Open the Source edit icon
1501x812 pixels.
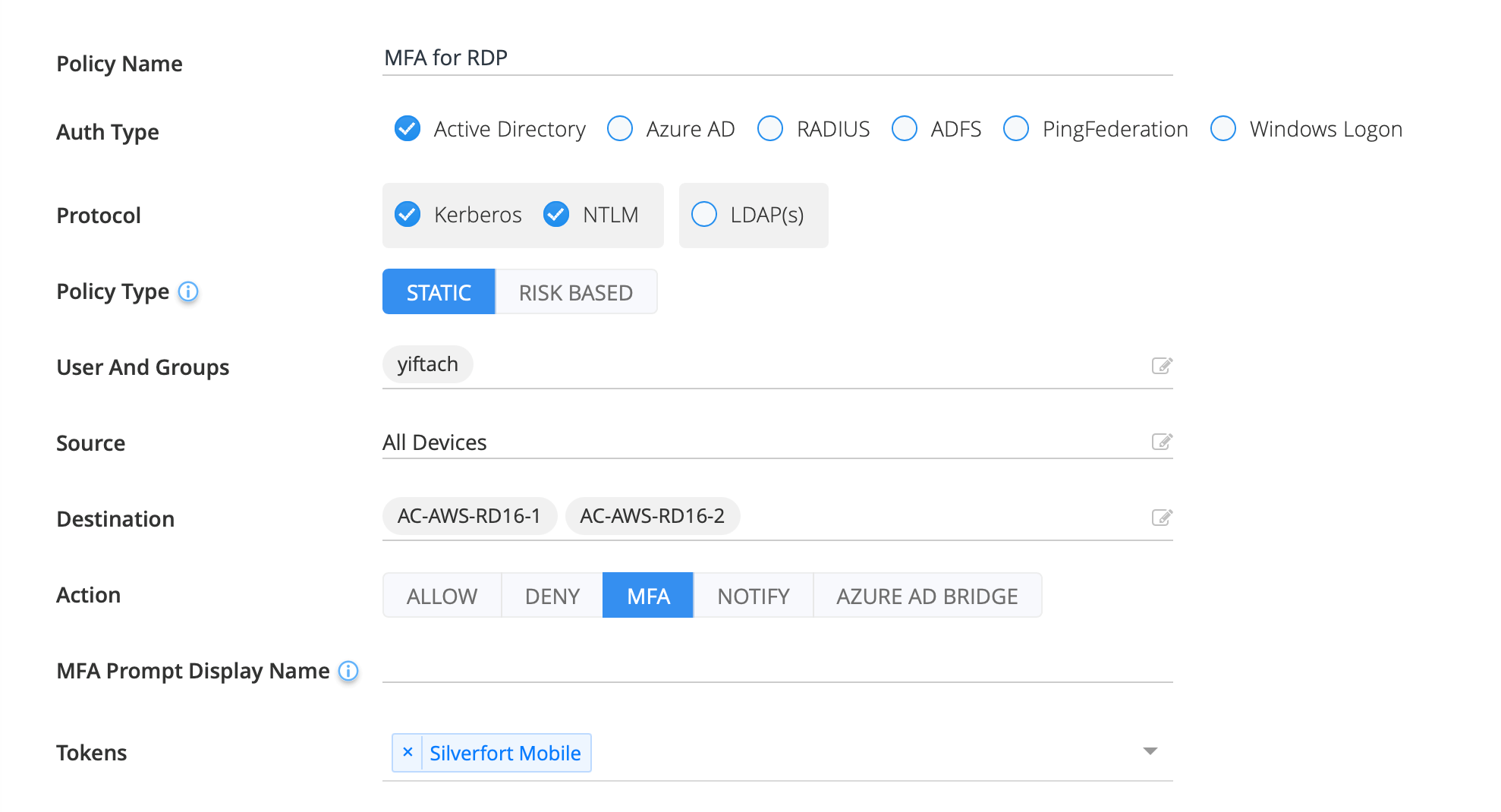(1161, 442)
